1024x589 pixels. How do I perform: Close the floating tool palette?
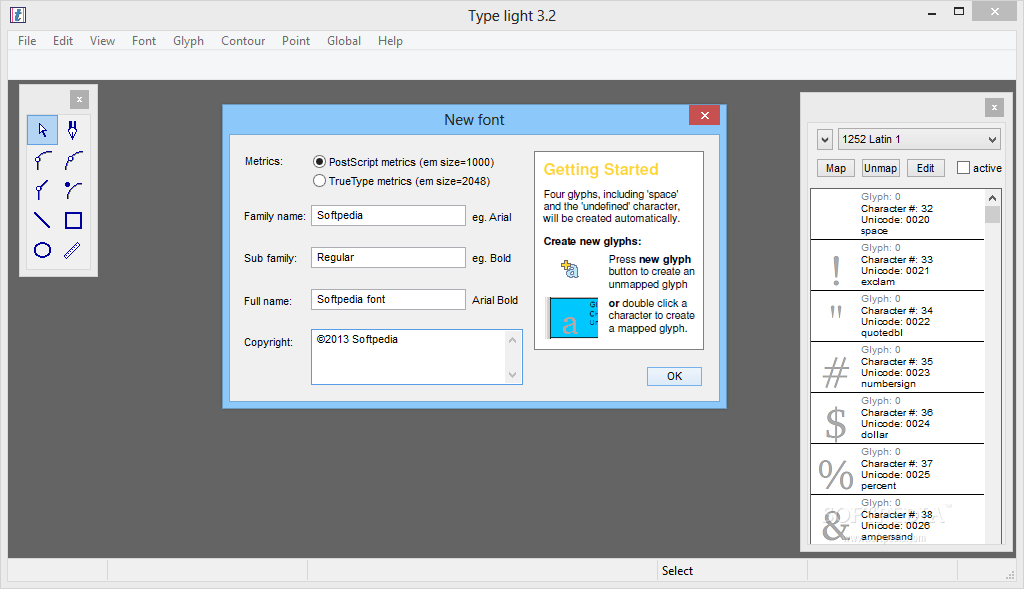pyautogui.click(x=79, y=99)
